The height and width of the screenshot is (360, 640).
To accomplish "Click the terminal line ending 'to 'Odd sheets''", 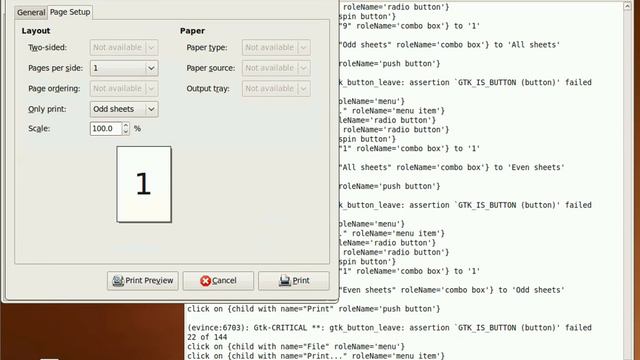I will pyautogui.click(x=452, y=290).
